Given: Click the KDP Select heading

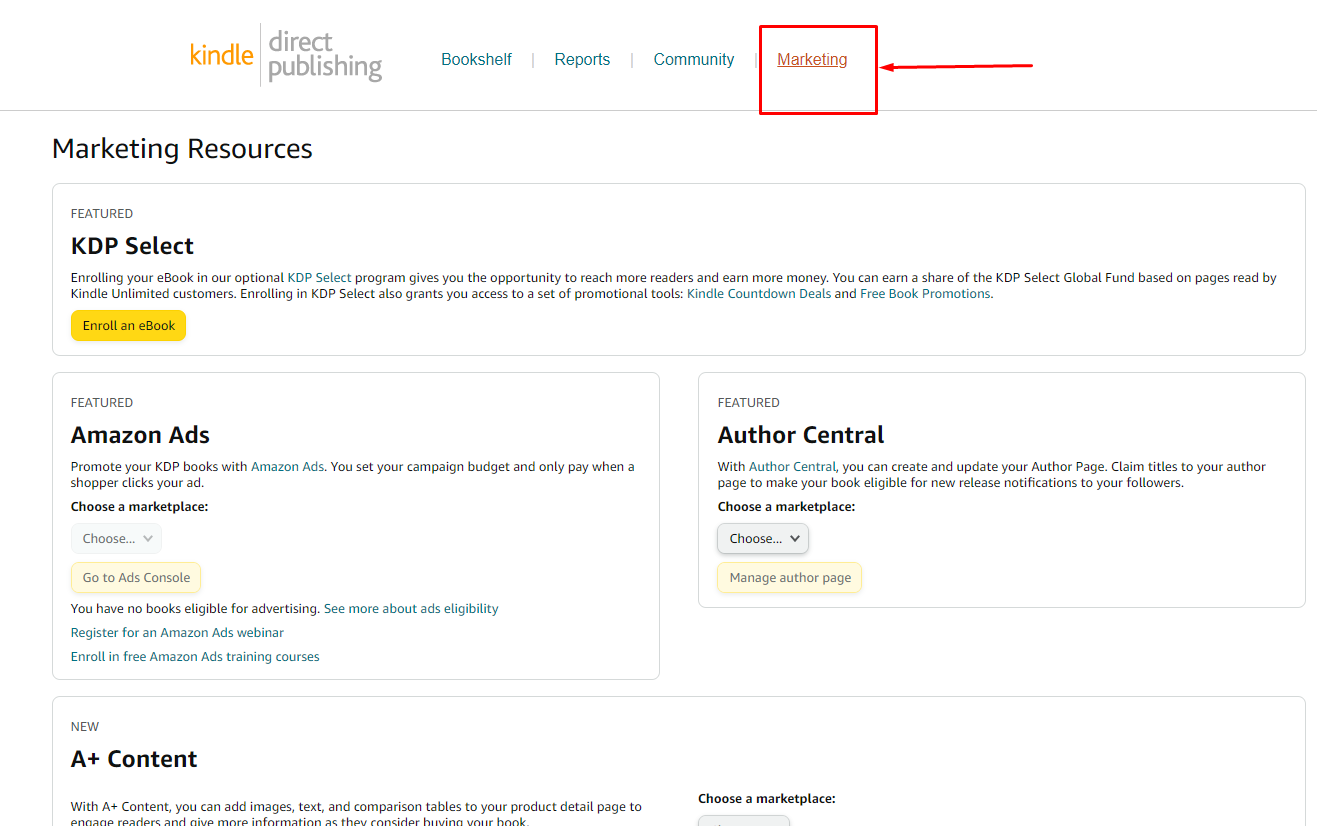Looking at the screenshot, I should pos(132,246).
